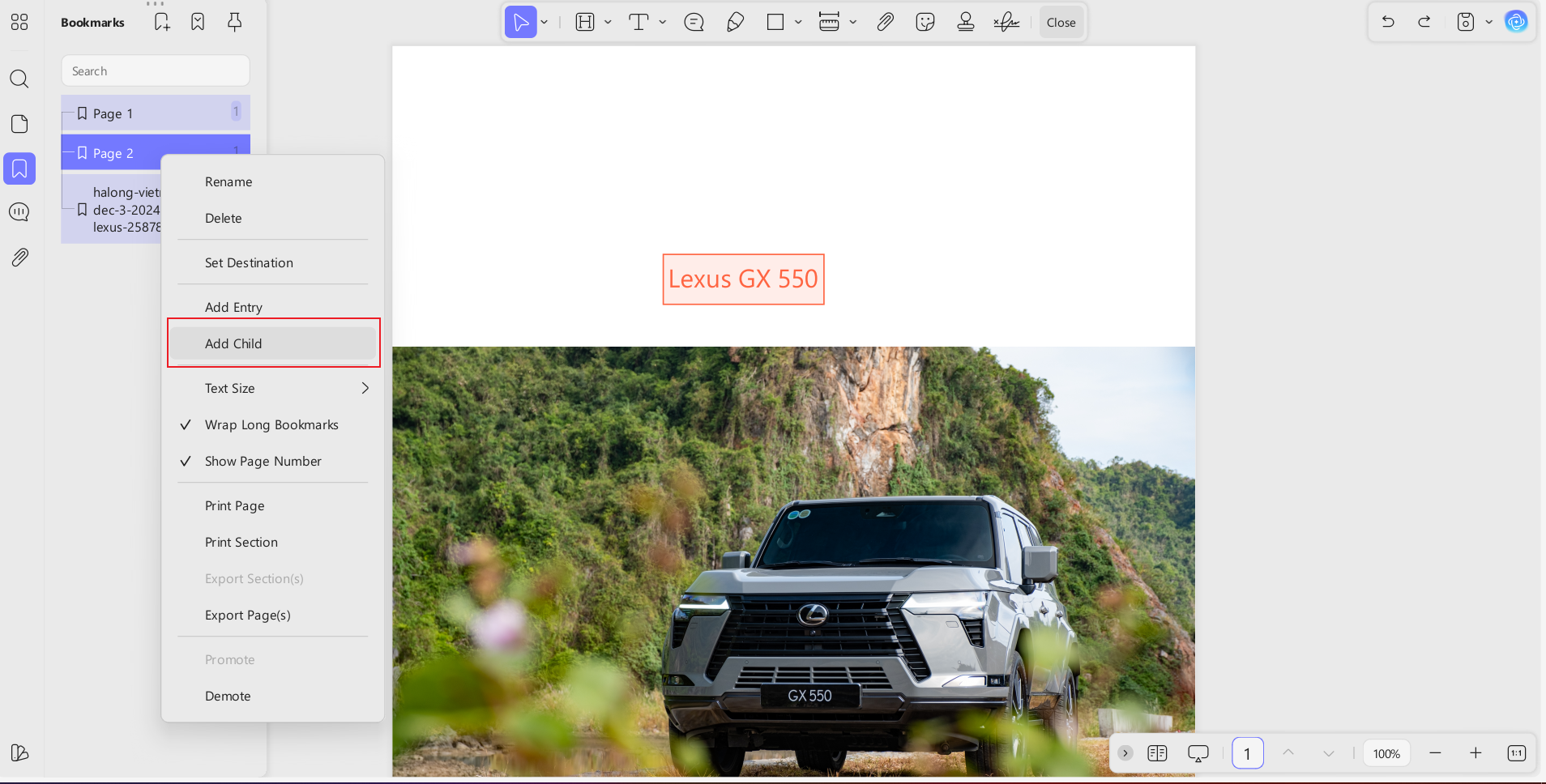Disable Wrap Long Bookmarks
The width and height of the screenshot is (1546, 784).
coord(271,424)
